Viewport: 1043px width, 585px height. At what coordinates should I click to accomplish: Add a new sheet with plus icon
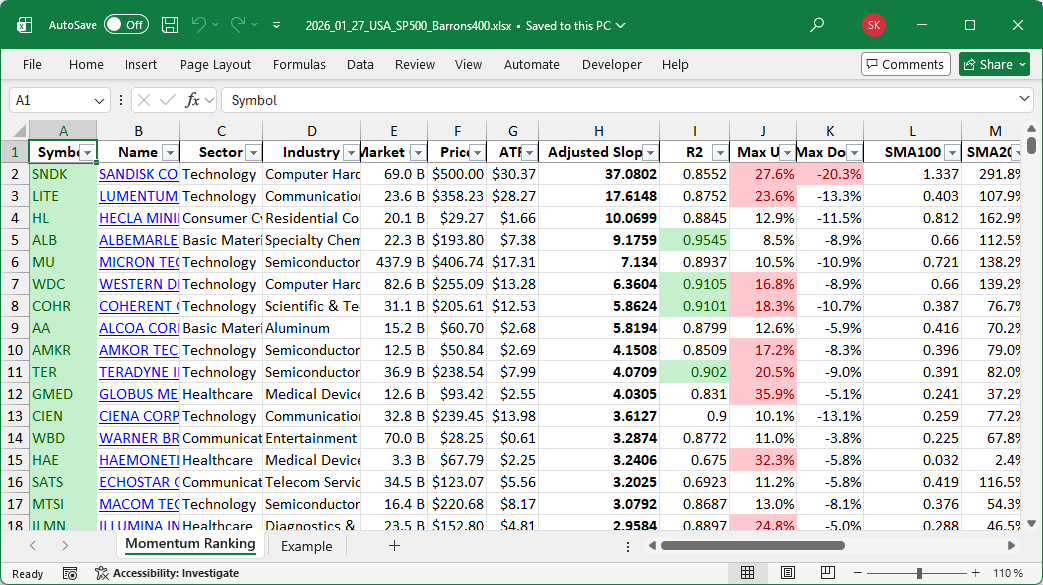394,546
